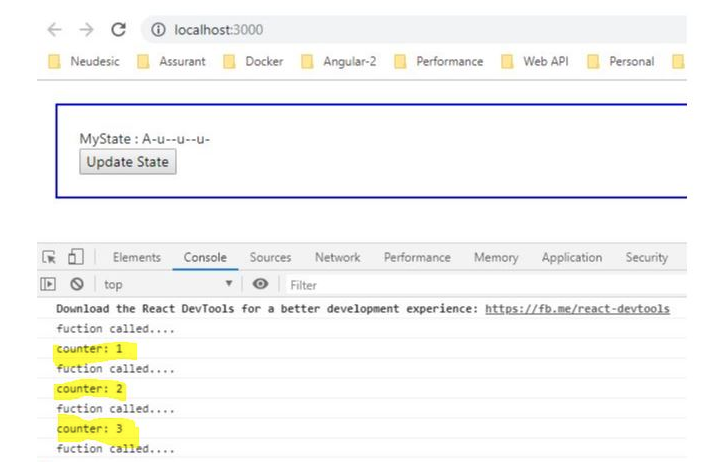Select the 'counter: 1' log line
721x472 pixels.
coord(90,349)
